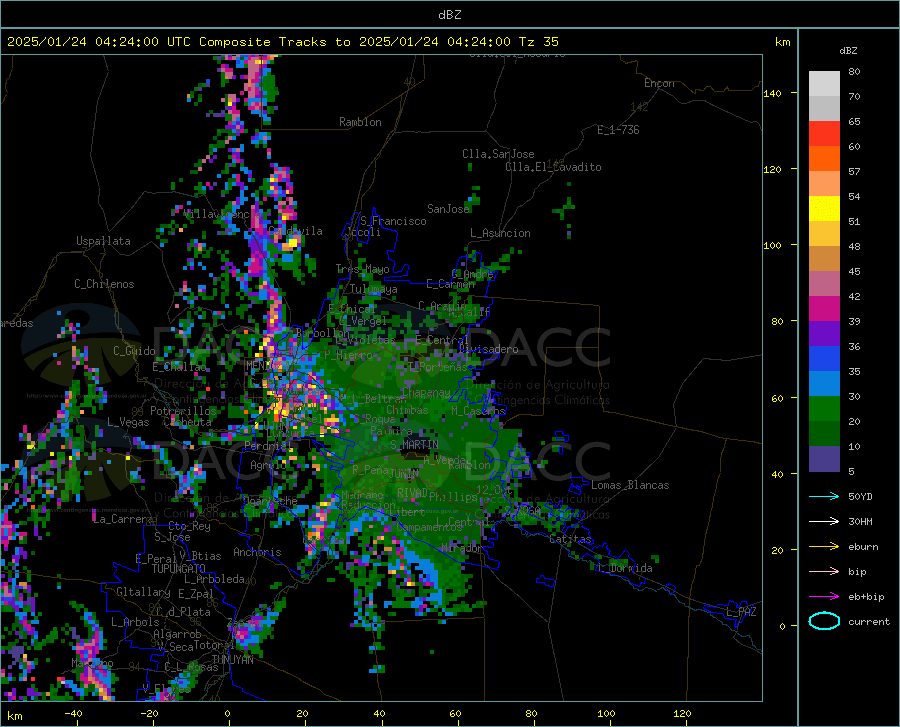
Task: Click the 60 tick on the vertical km axis
Action: coord(777,398)
